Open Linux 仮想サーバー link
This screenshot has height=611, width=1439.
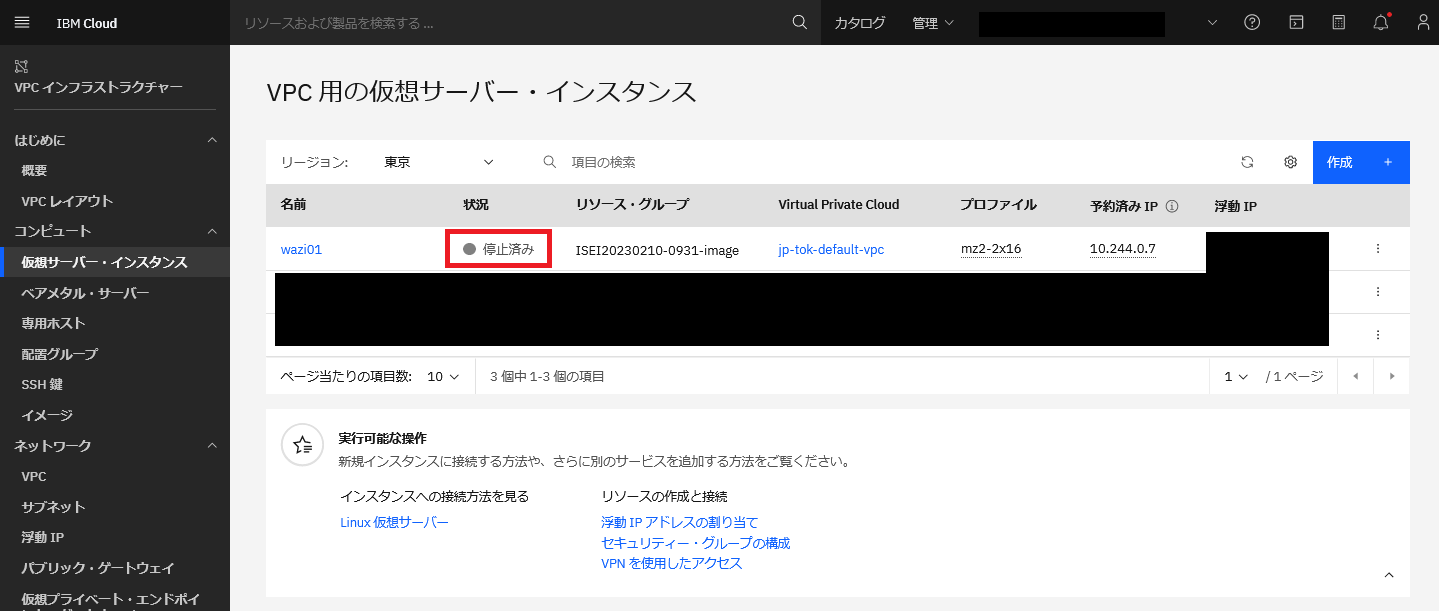tap(394, 522)
